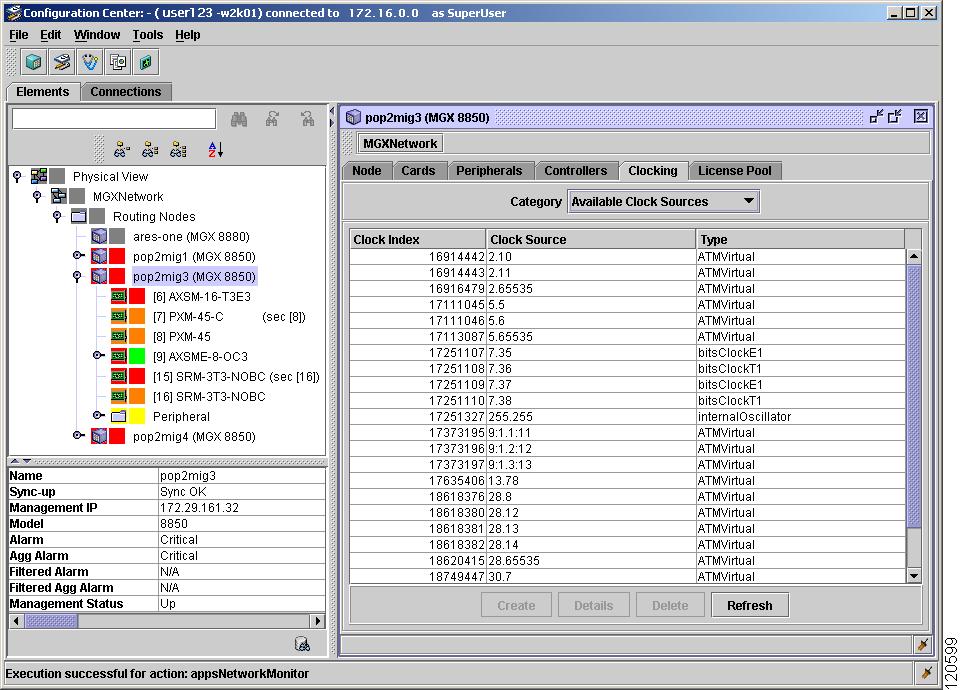Click the pop2mig1 node cube icon
Screen dimensions: 962x690
(x=99, y=256)
